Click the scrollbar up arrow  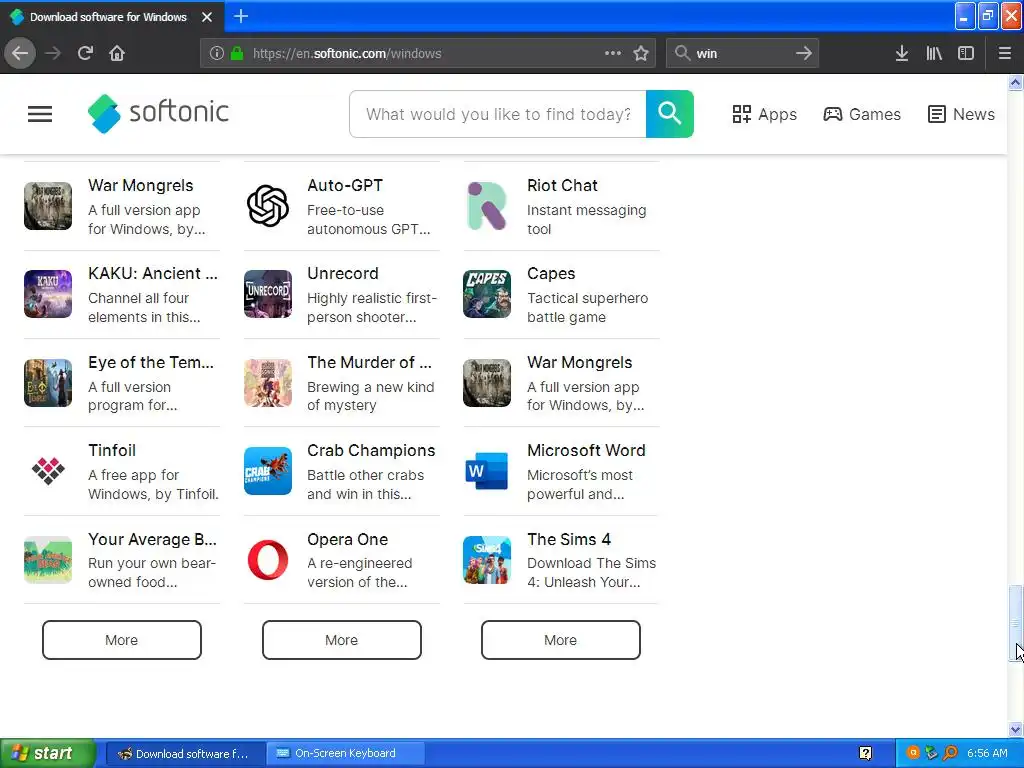(1015, 82)
